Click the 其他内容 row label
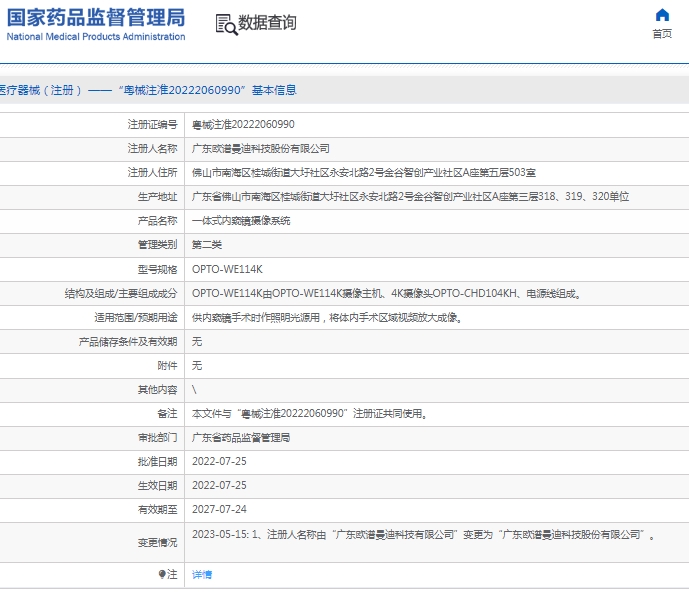This screenshot has height=592, width=689. point(157,390)
